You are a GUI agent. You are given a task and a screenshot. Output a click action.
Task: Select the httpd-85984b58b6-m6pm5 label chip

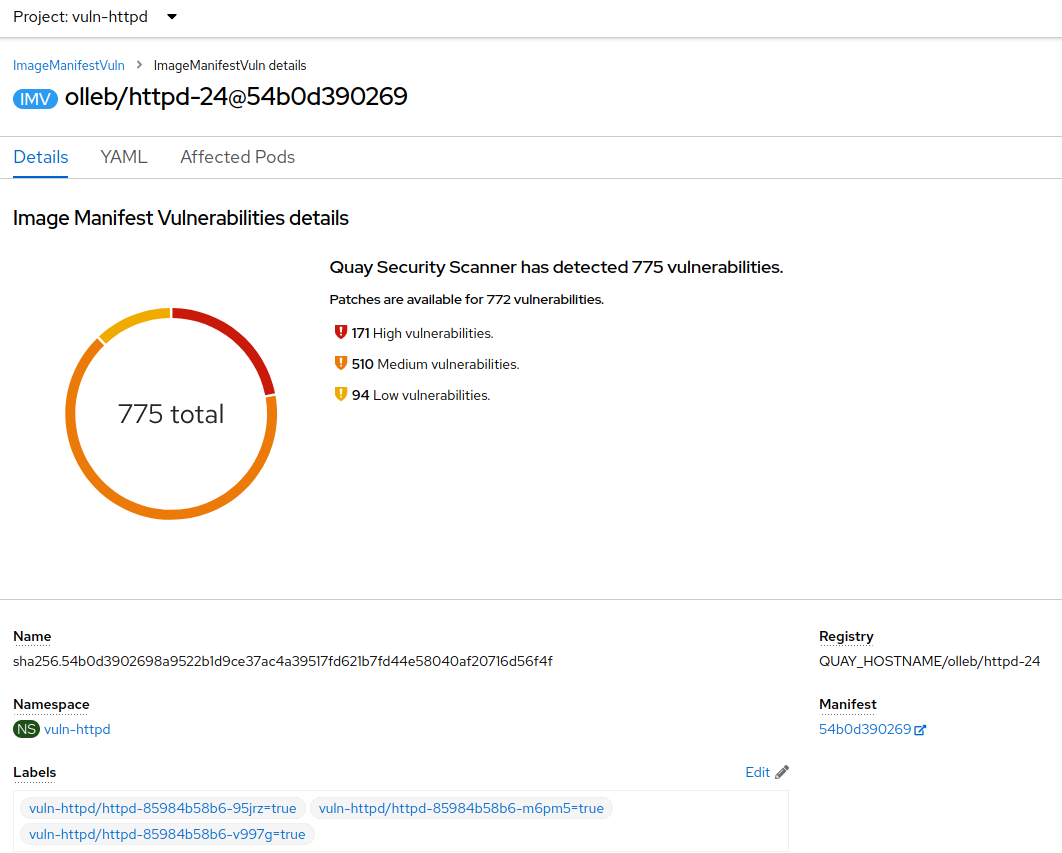coord(461,808)
